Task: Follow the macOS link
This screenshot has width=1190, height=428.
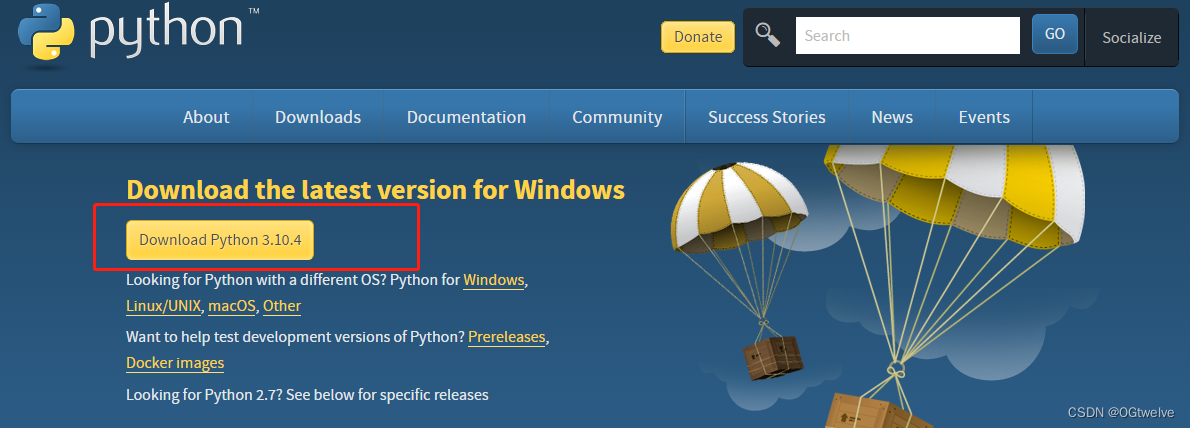Action: (x=231, y=307)
